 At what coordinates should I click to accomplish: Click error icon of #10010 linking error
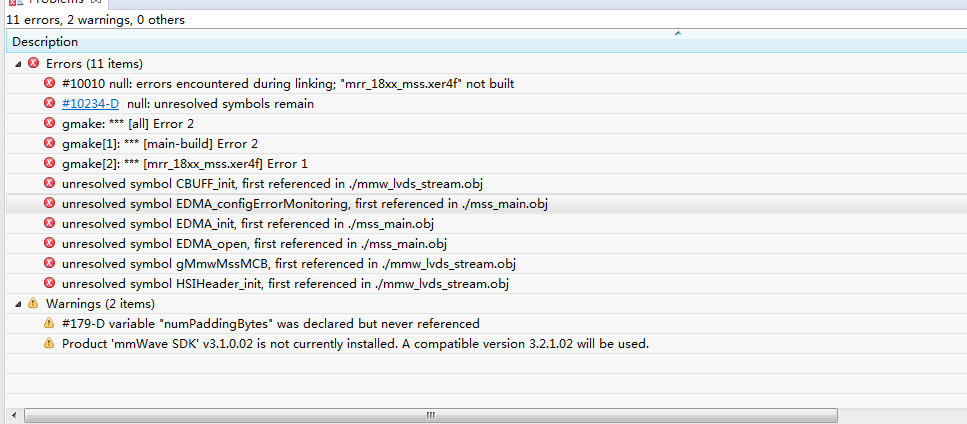coord(49,83)
